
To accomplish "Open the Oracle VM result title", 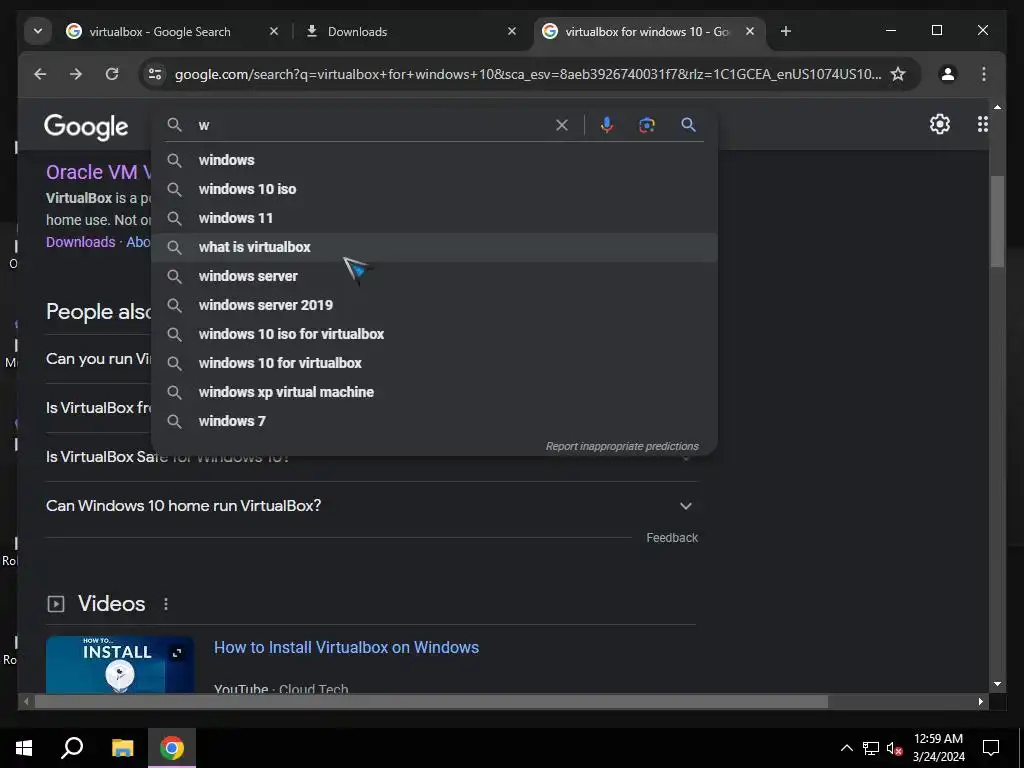I will pyautogui.click(x=98, y=172).
